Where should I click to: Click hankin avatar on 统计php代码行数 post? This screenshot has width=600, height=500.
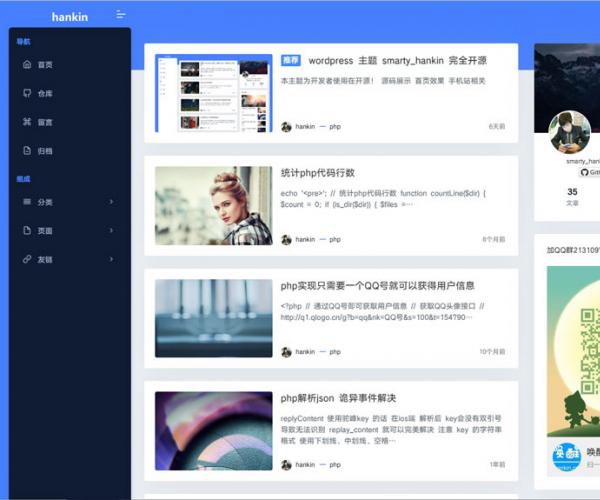(x=286, y=239)
